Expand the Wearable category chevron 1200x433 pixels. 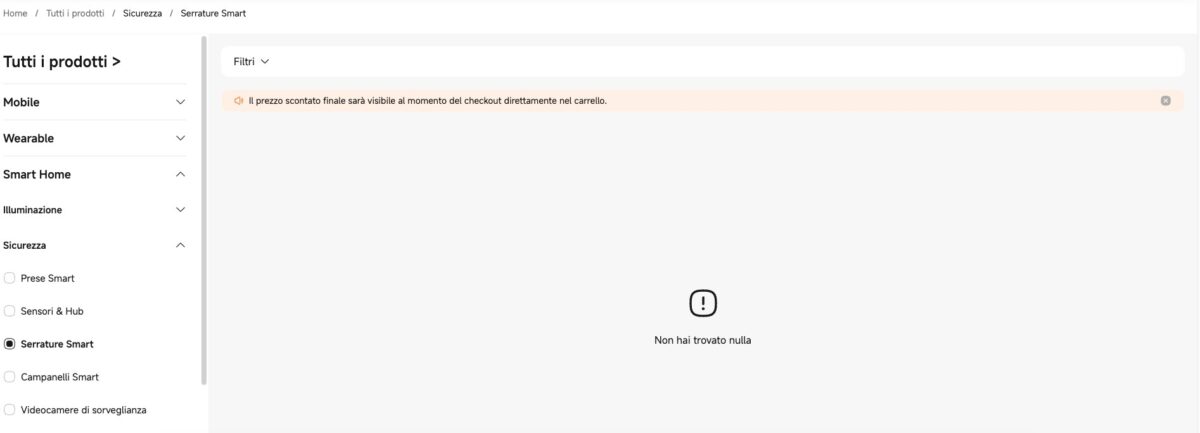coord(180,138)
